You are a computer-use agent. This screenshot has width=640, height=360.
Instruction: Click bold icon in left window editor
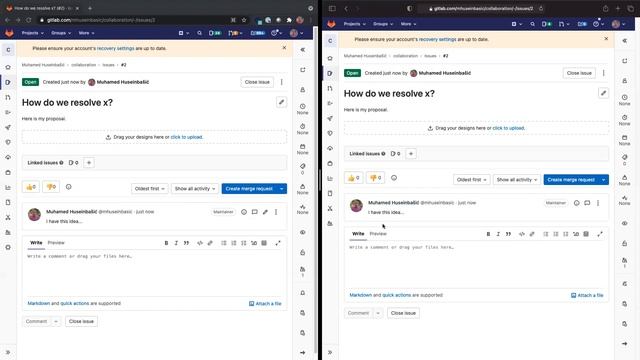tap(166, 243)
